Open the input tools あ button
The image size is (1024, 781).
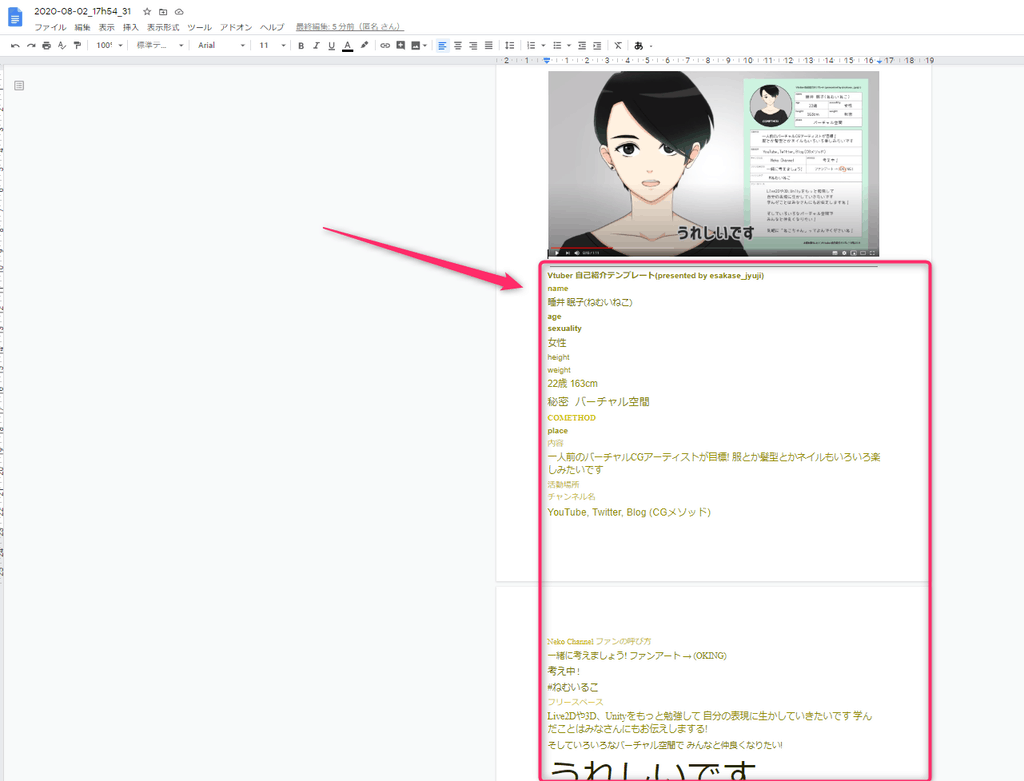click(639, 46)
